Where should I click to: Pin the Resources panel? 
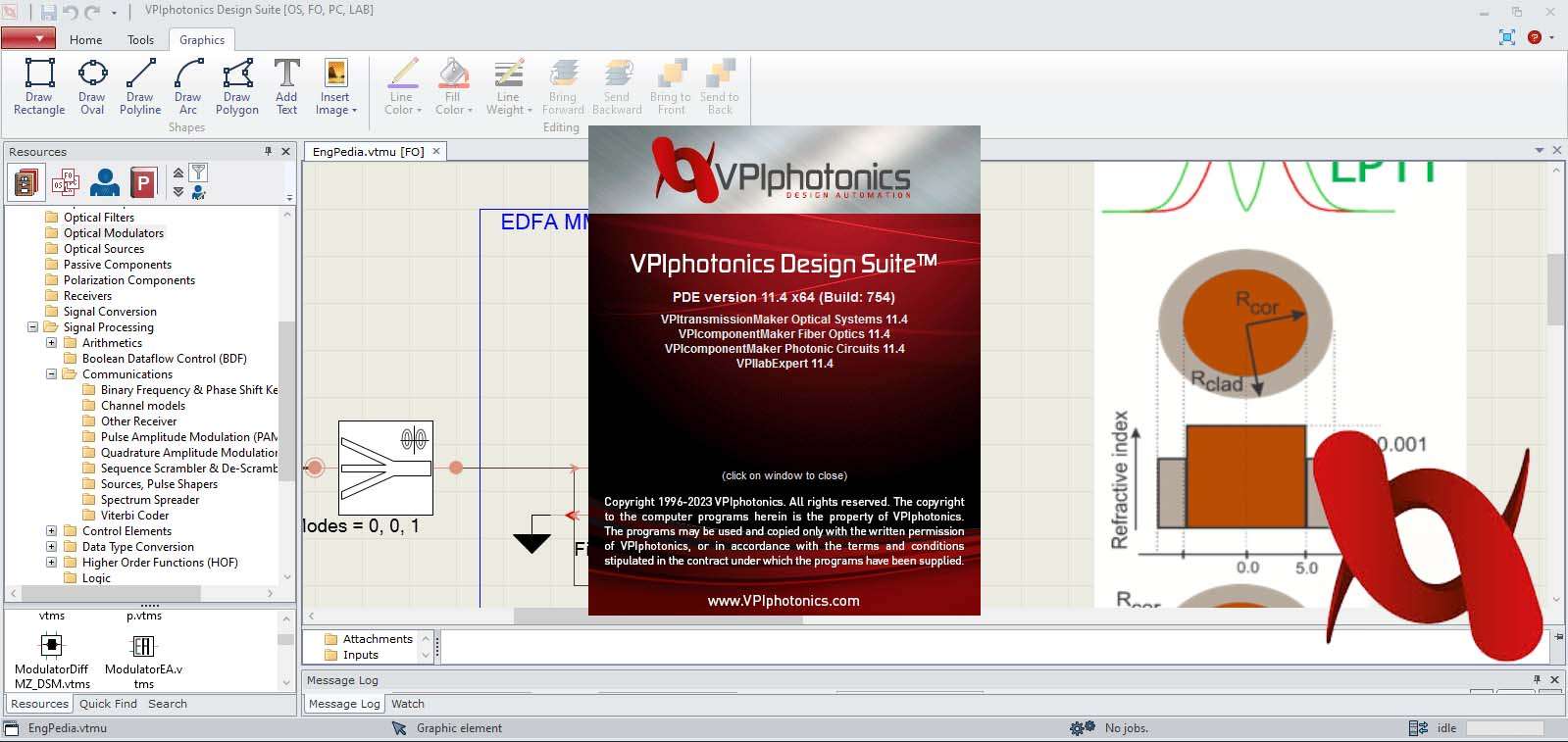268,151
